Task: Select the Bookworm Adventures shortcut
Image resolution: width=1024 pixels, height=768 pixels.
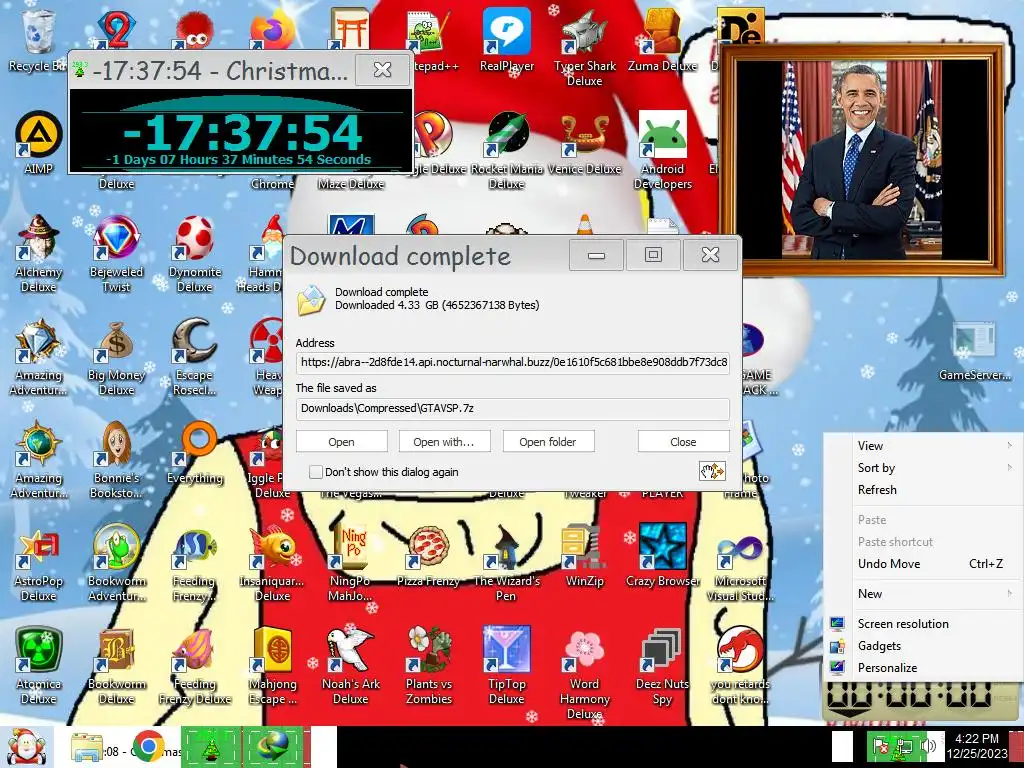Action: 116,562
